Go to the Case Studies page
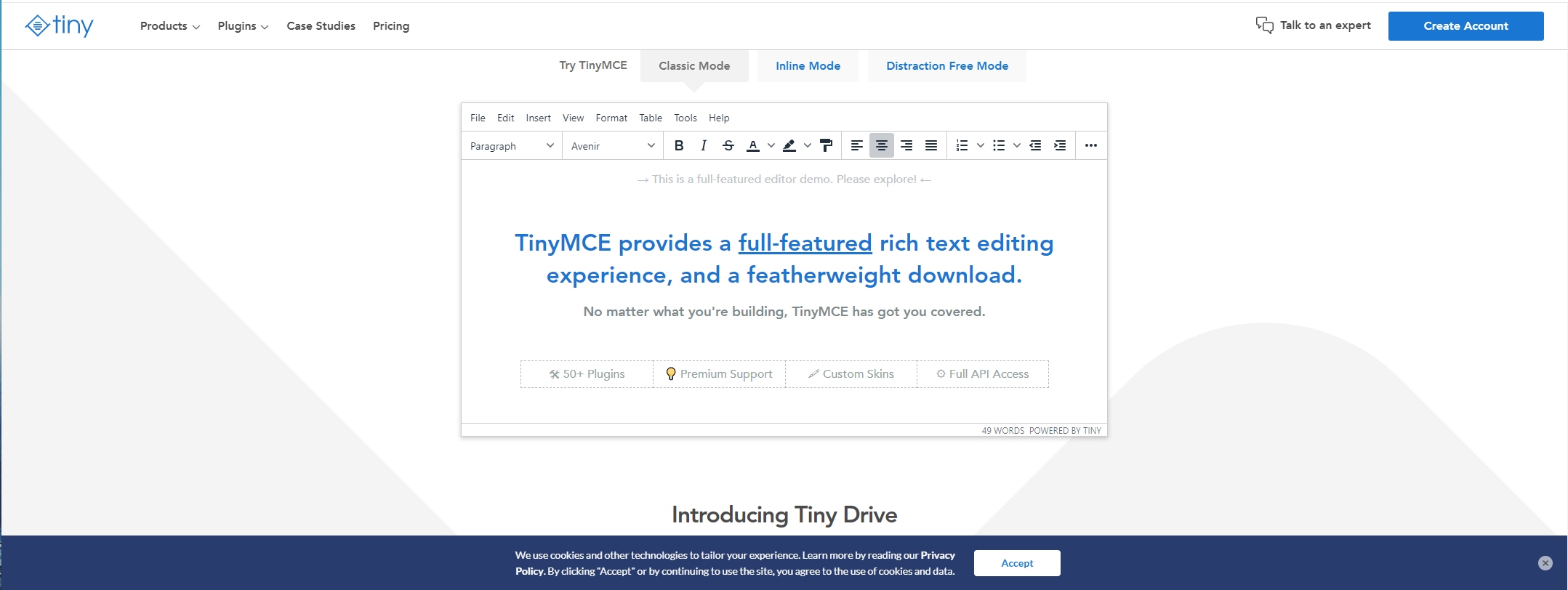This screenshot has width=1568, height=590. [321, 26]
